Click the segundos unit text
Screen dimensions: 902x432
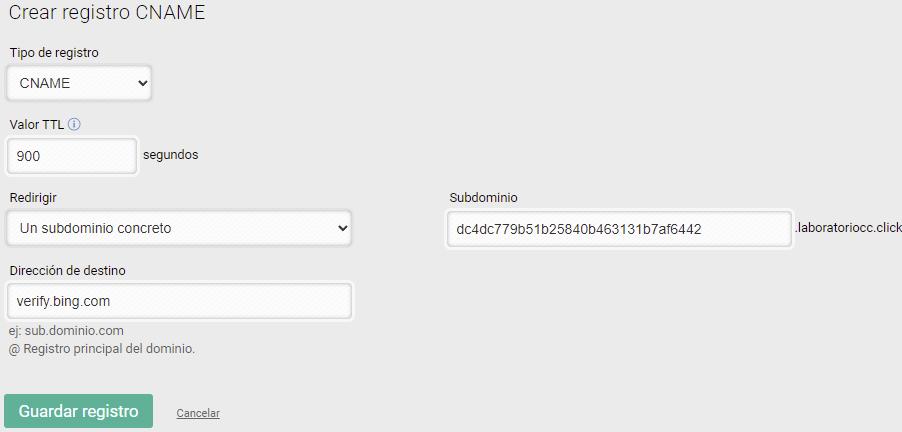point(170,155)
